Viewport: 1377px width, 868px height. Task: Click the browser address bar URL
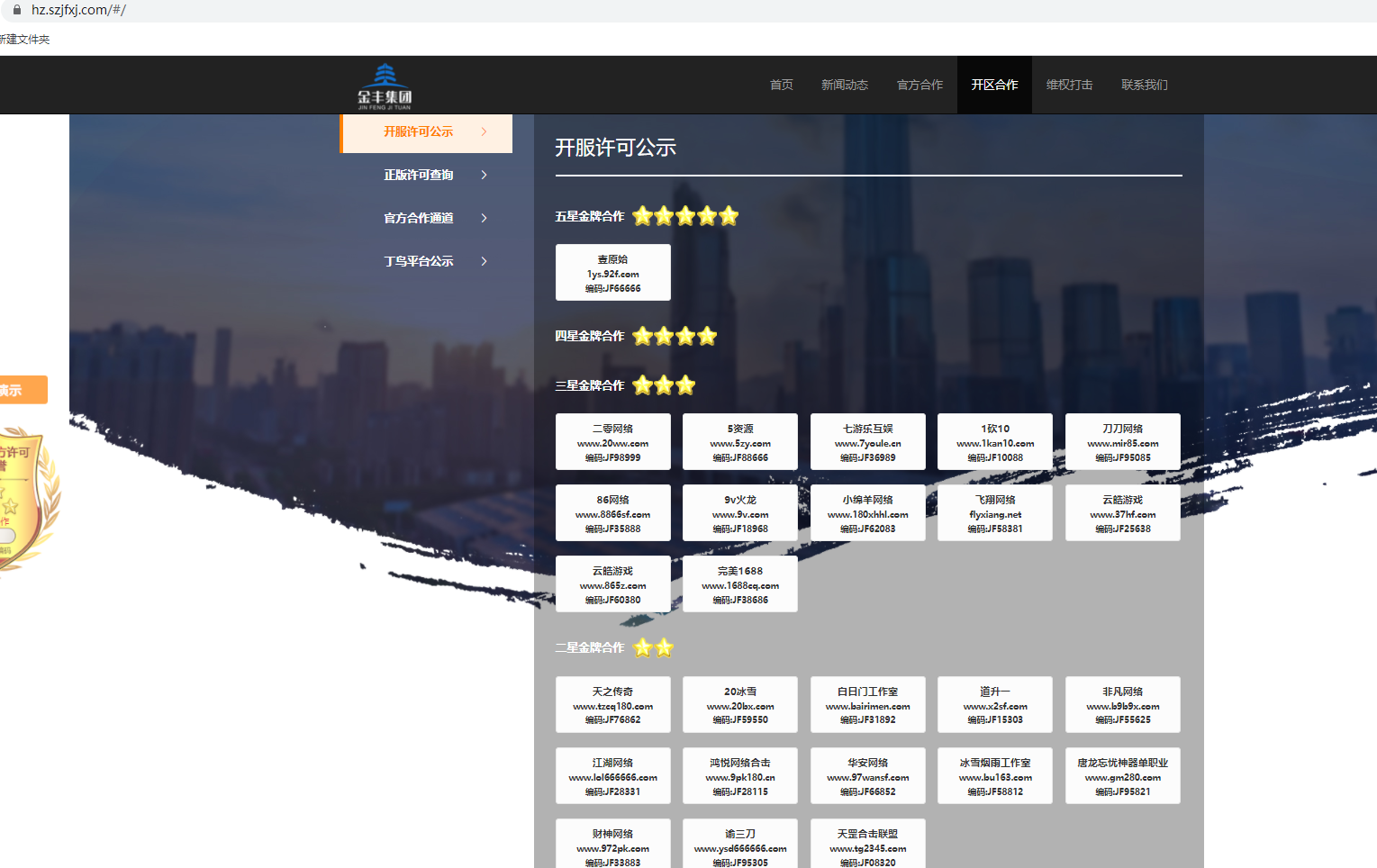pyautogui.click(x=78, y=10)
